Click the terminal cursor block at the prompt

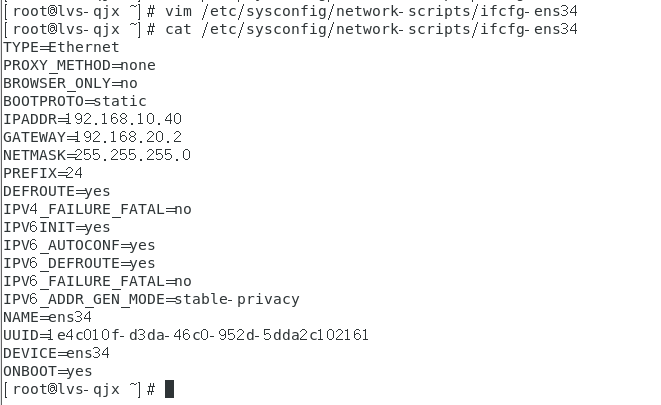click(170, 389)
